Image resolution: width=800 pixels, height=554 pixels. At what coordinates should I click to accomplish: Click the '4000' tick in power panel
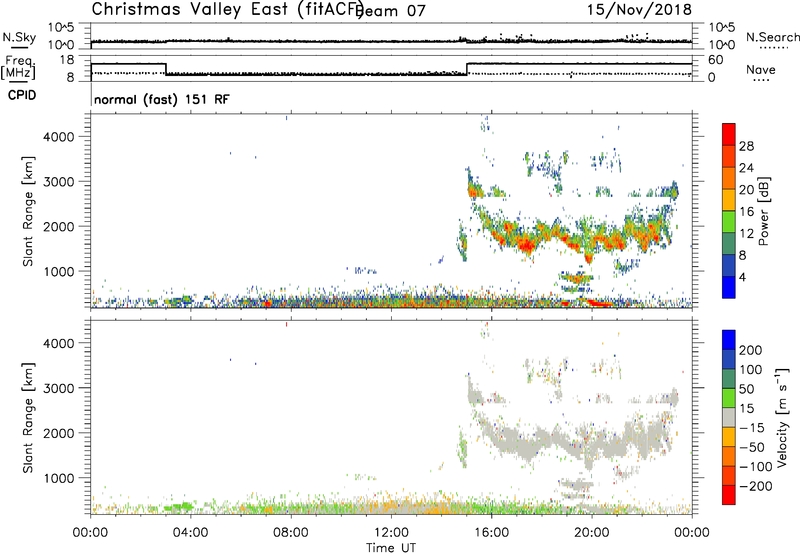[59, 137]
